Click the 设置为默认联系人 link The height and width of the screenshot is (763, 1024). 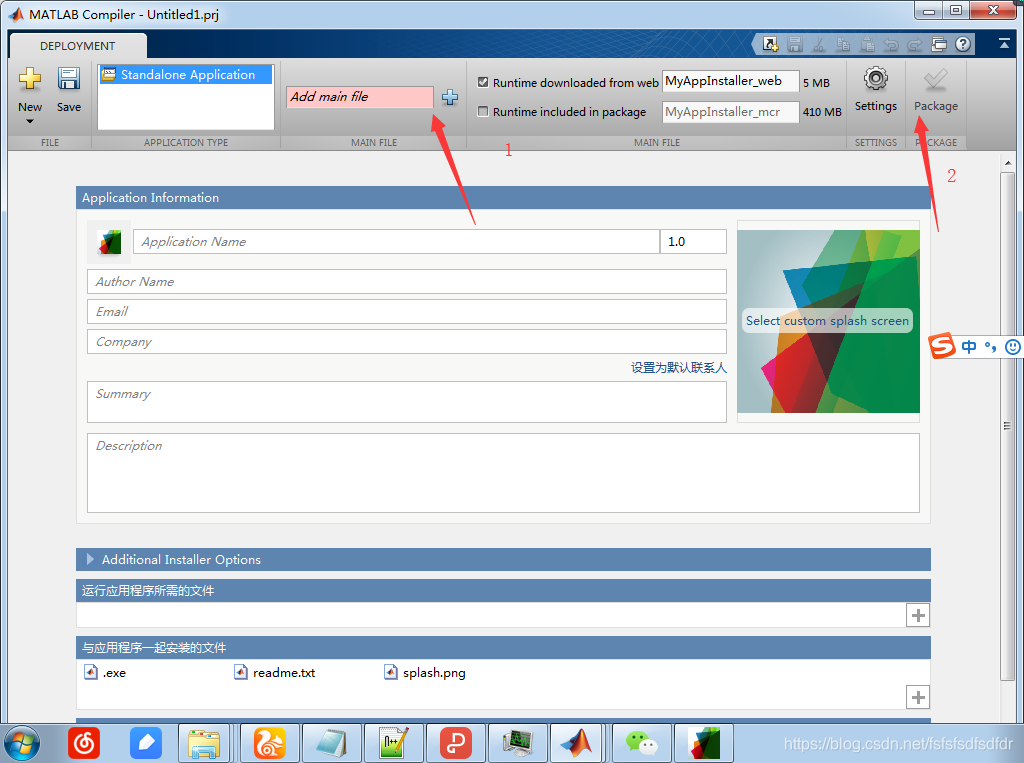[x=679, y=368]
